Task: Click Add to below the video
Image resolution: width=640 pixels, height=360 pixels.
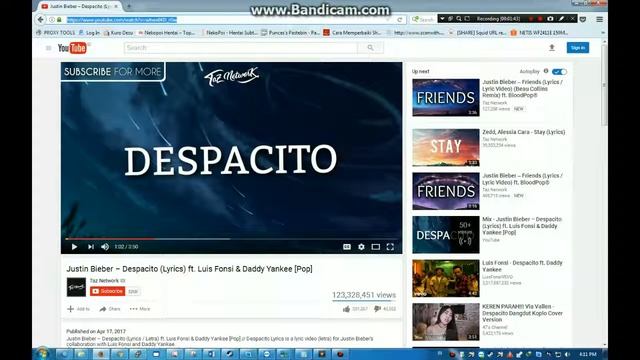Action: coord(78,309)
